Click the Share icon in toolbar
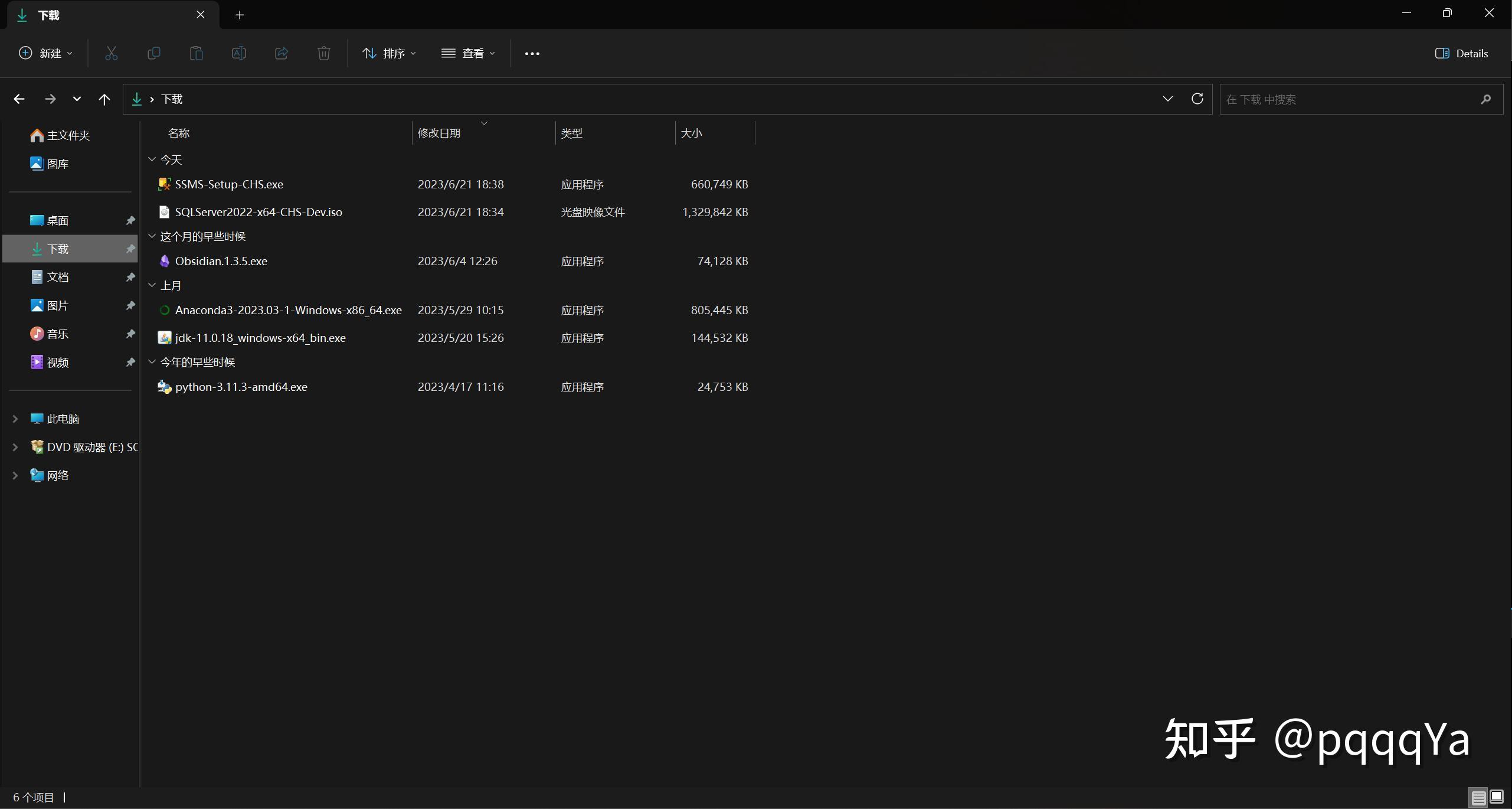The image size is (1512, 809). click(x=281, y=53)
